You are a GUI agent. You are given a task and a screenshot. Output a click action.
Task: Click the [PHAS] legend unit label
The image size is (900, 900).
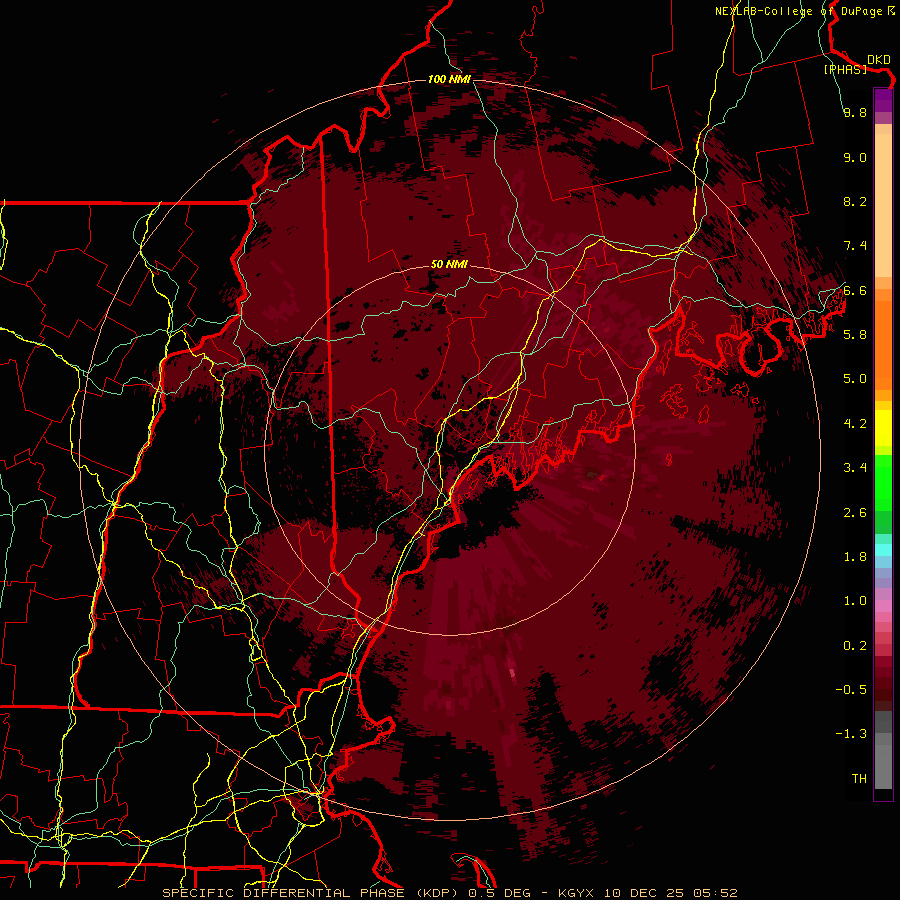(x=845, y=69)
